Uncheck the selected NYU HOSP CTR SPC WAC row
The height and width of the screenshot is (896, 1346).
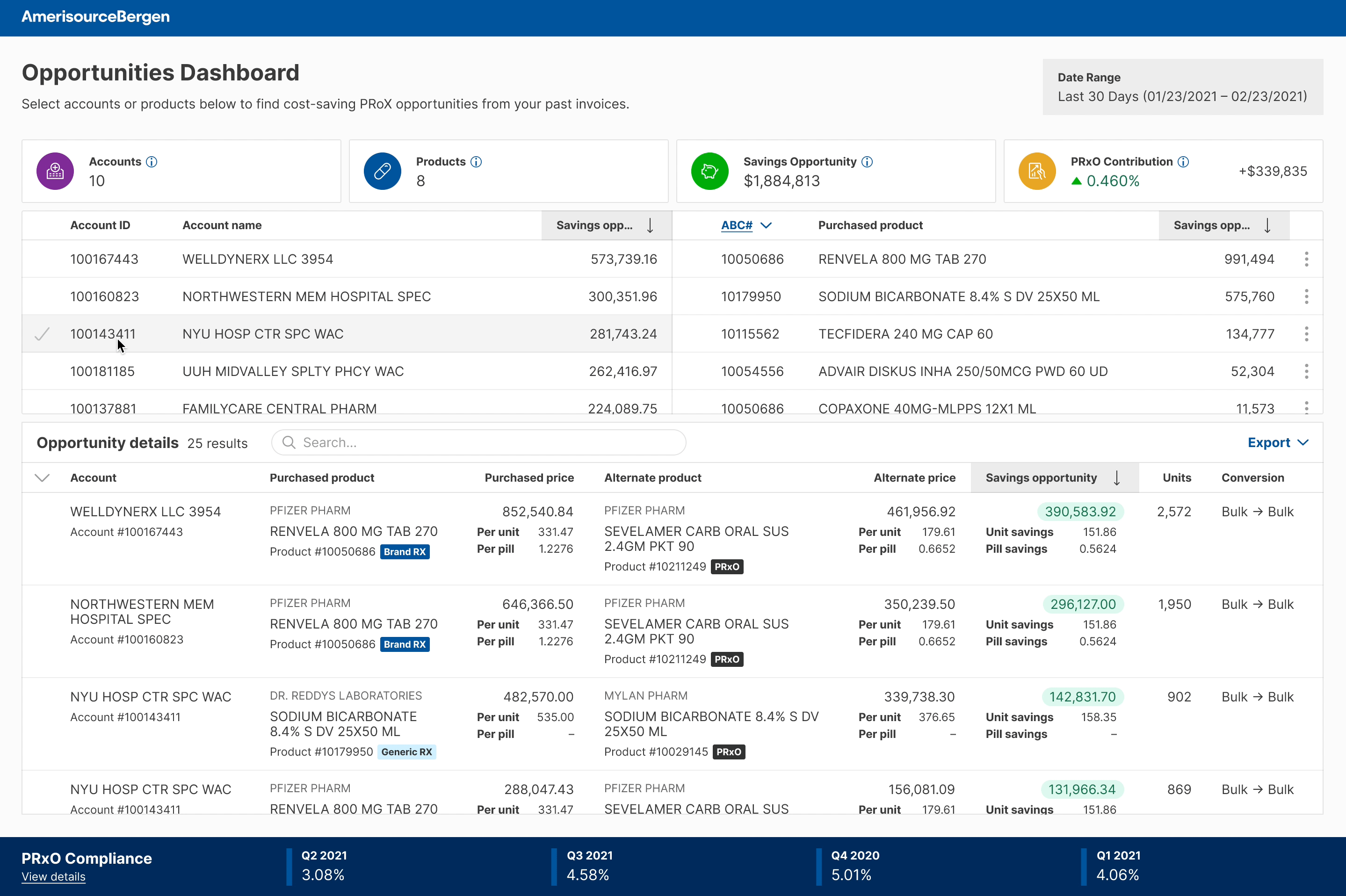(42, 334)
